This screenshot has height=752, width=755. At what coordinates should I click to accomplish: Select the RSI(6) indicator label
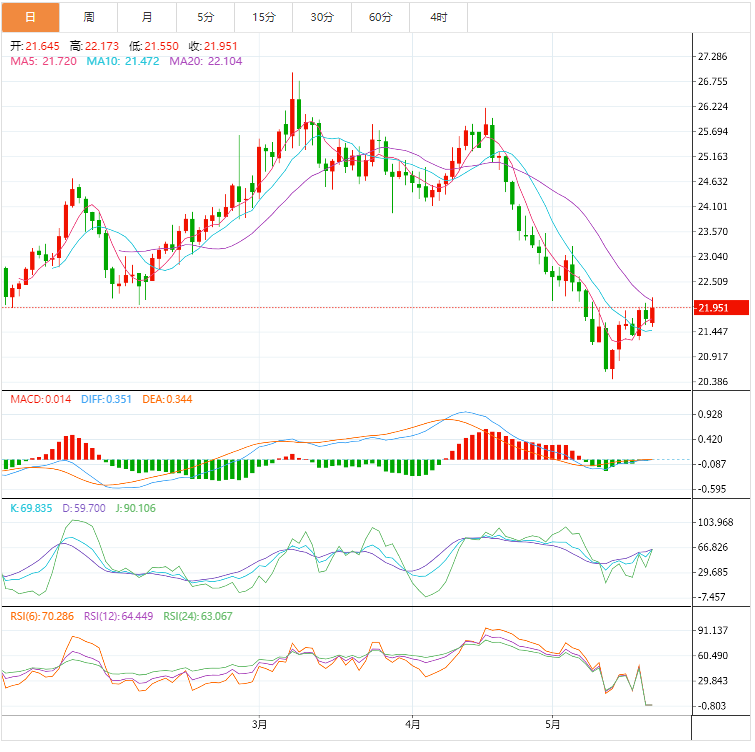tap(42, 616)
